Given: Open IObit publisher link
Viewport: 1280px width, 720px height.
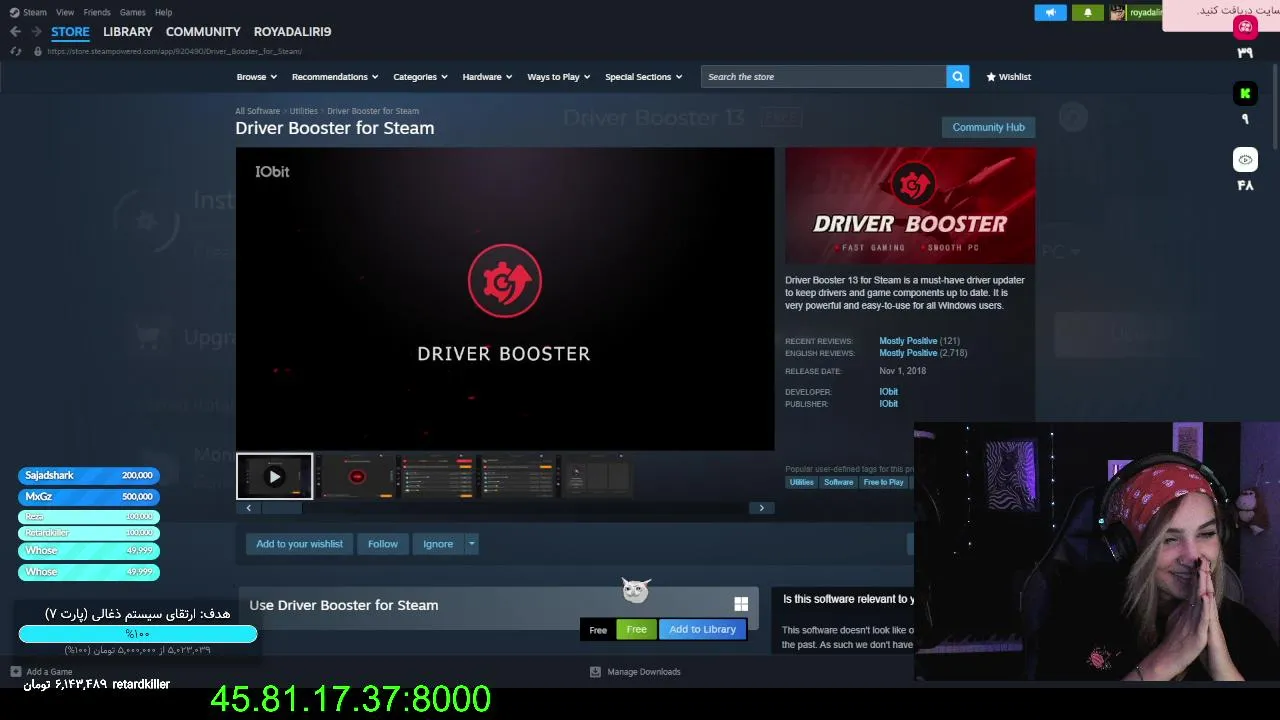Looking at the screenshot, I should click(x=888, y=404).
